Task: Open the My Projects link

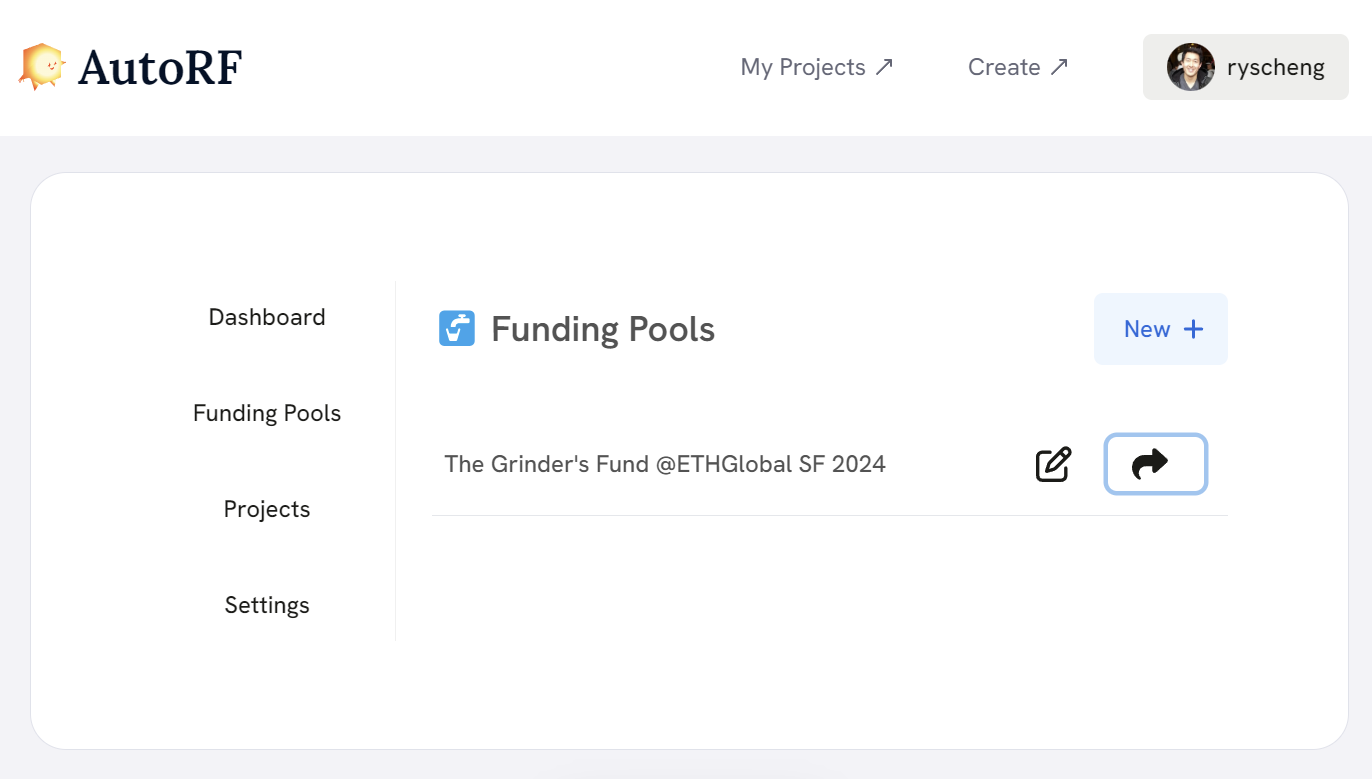Action: point(817,67)
